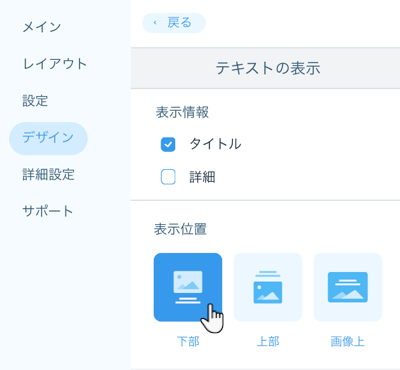The width and height of the screenshot is (400, 370).
Task: Open the 詳細設定 tab
Action: coord(48,174)
